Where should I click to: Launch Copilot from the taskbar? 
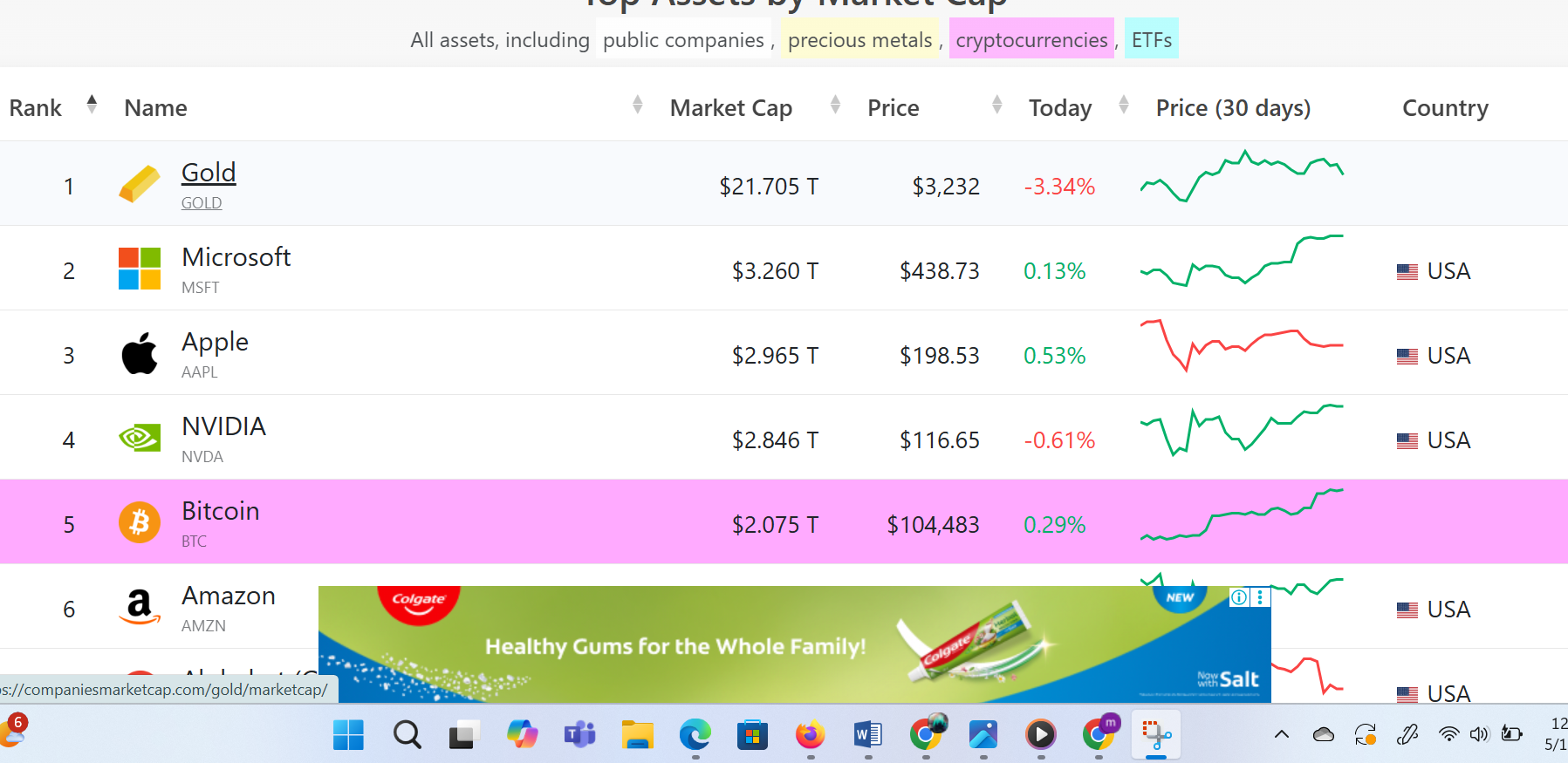[522, 734]
